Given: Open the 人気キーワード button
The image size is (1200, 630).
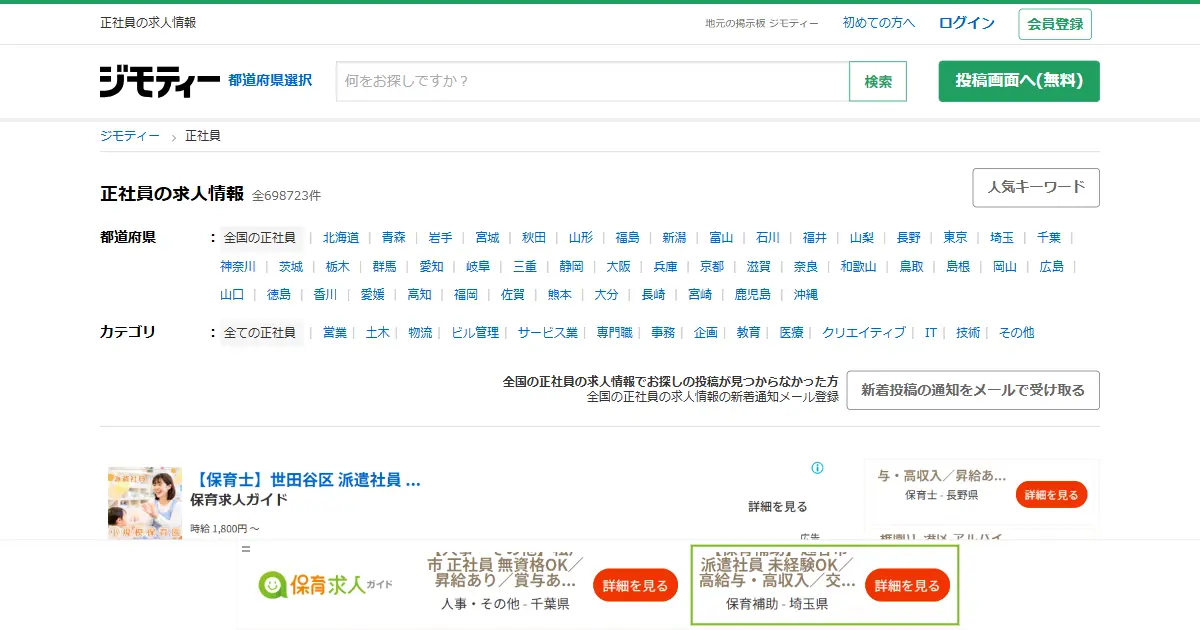Looking at the screenshot, I should tap(1036, 187).
